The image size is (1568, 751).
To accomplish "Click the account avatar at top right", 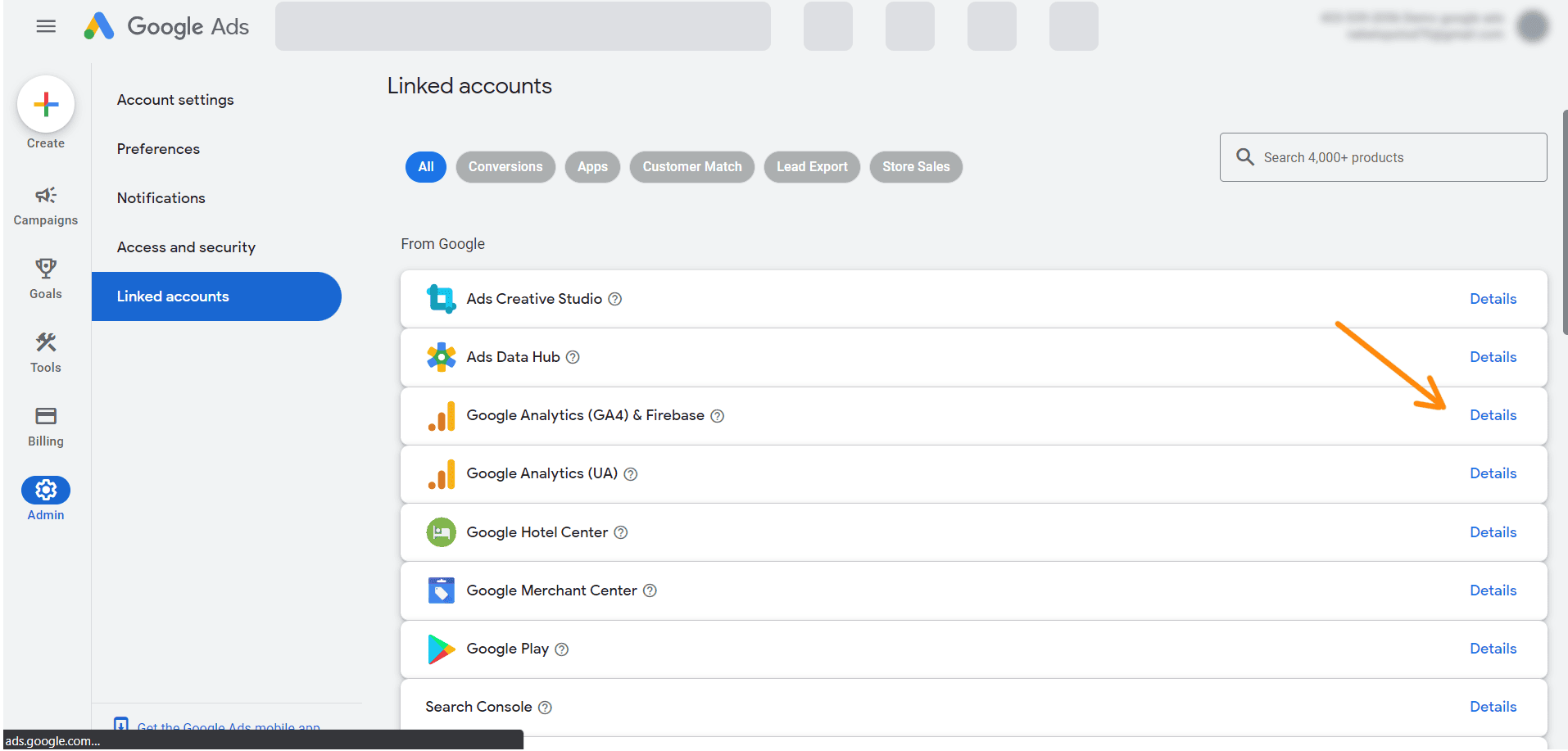I will click(1531, 25).
